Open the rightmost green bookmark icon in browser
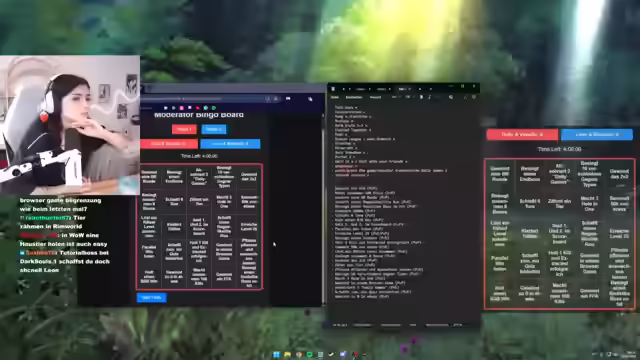The height and width of the screenshot is (360, 640). 213,108
